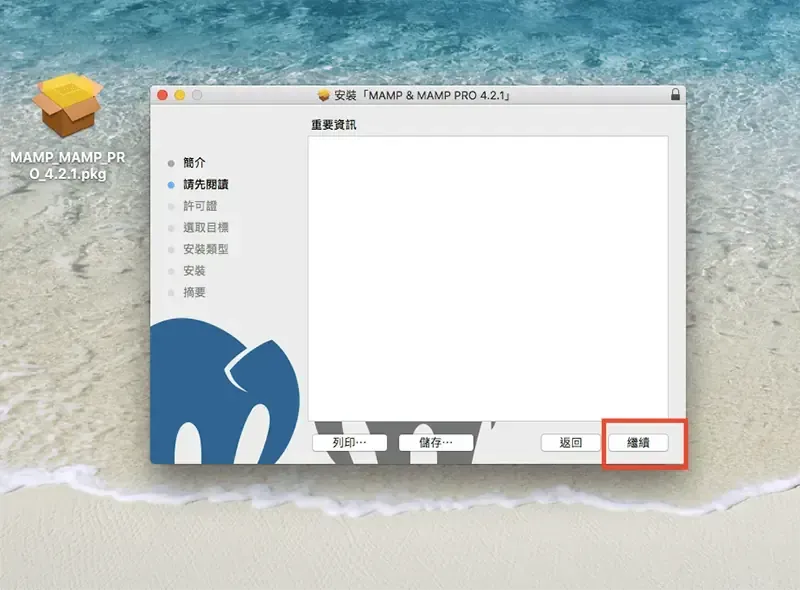Click the 儲存… (Save) button
The width and height of the screenshot is (800, 590).
[436, 442]
